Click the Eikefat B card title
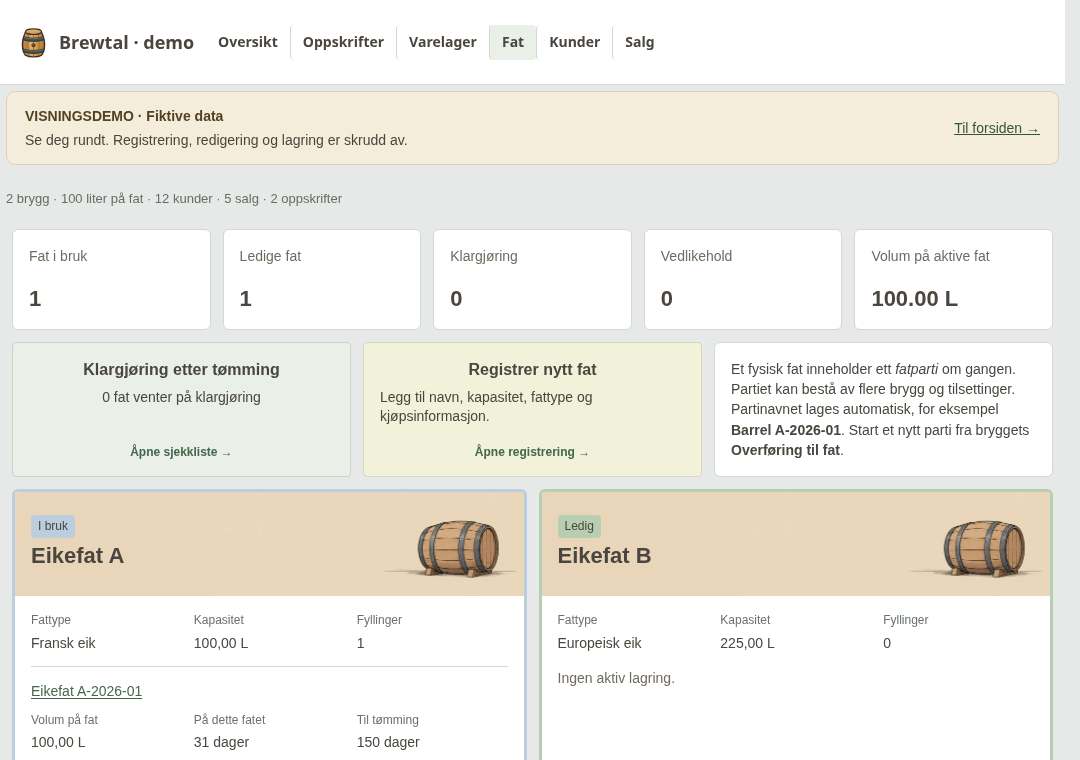This screenshot has width=1080, height=760. (604, 555)
